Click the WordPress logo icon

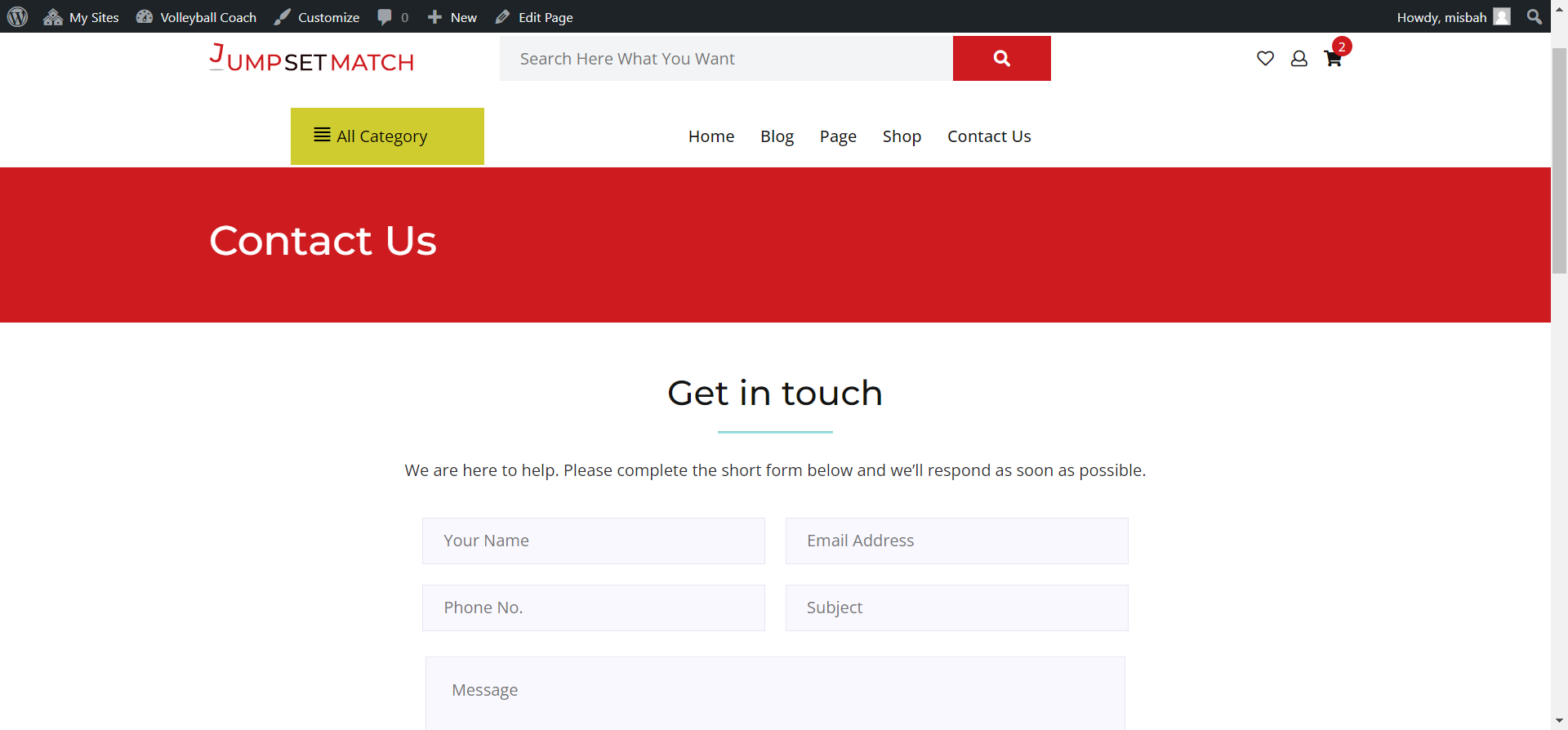coord(18,17)
